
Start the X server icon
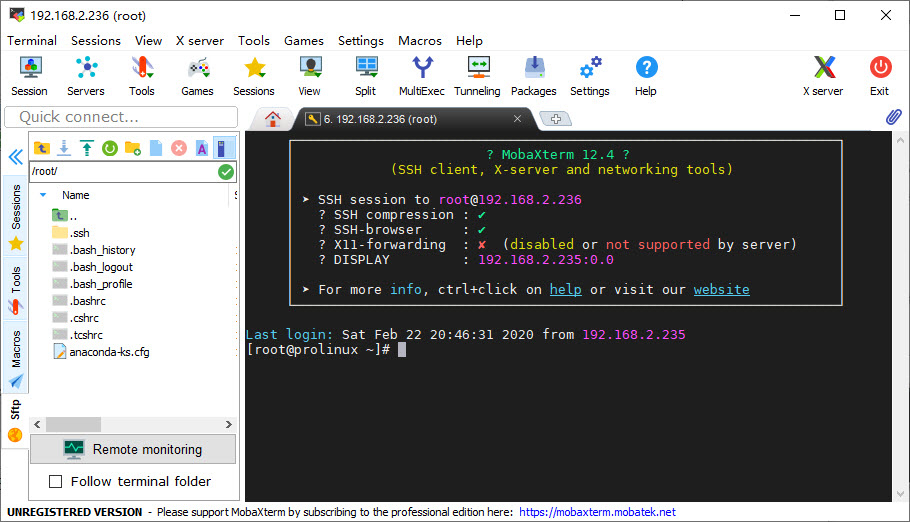pyautogui.click(x=822, y=75)
